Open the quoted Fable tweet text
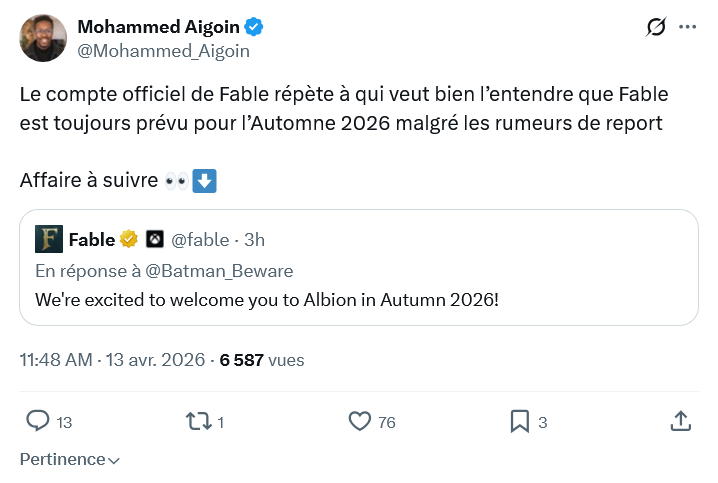Image resolution: width=718 pixels, height=483 pixels. (266, 299)
